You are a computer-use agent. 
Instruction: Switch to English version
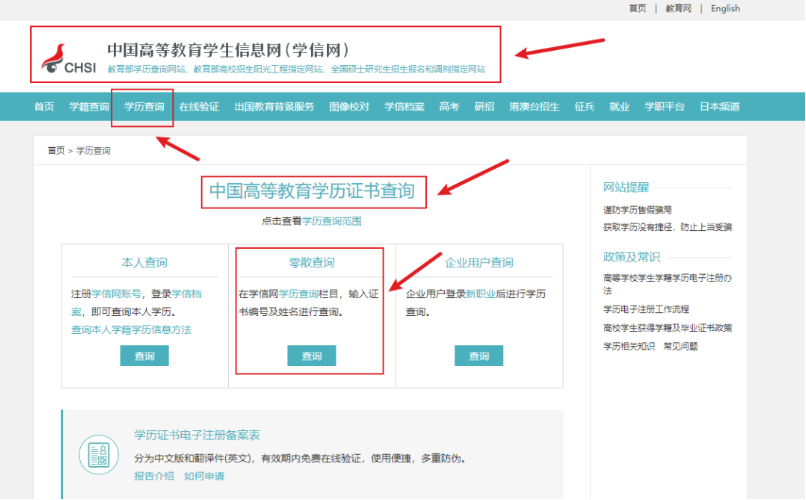click(x=725, y=8)
